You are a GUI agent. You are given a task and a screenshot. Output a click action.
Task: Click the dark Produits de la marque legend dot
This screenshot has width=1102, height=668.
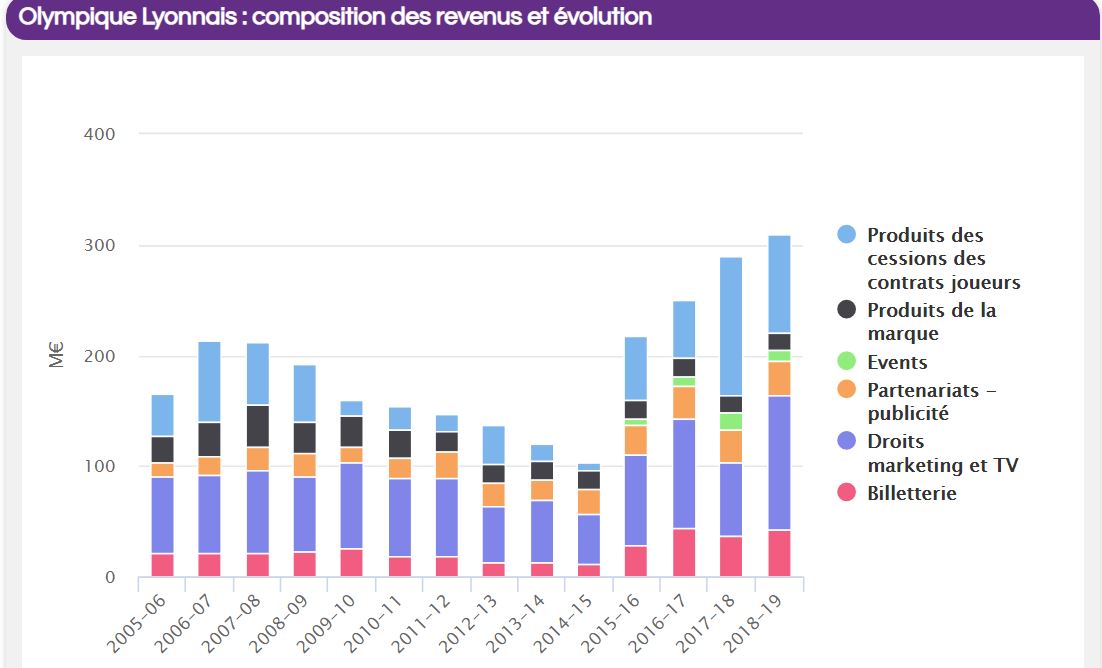(847, 309)
